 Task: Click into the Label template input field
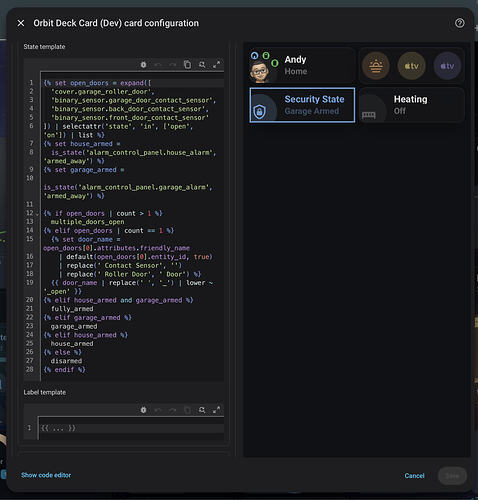132,428
